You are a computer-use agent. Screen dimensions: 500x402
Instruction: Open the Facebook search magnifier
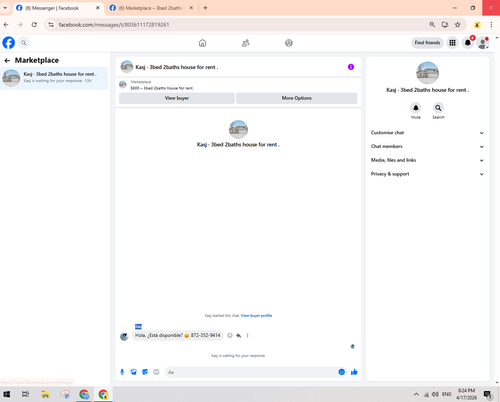coord(24,43)
